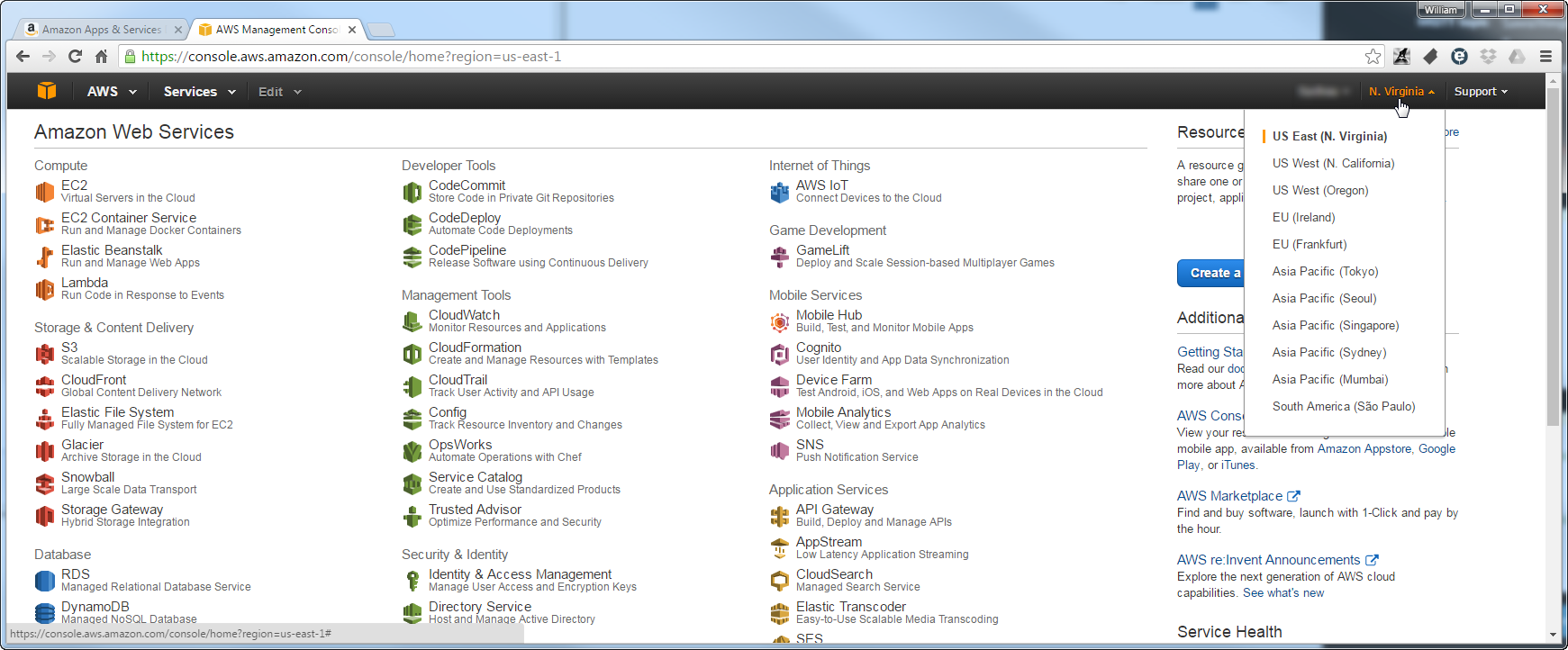
Task: Open the EC2 Container Service link
Action: (129, 218)
